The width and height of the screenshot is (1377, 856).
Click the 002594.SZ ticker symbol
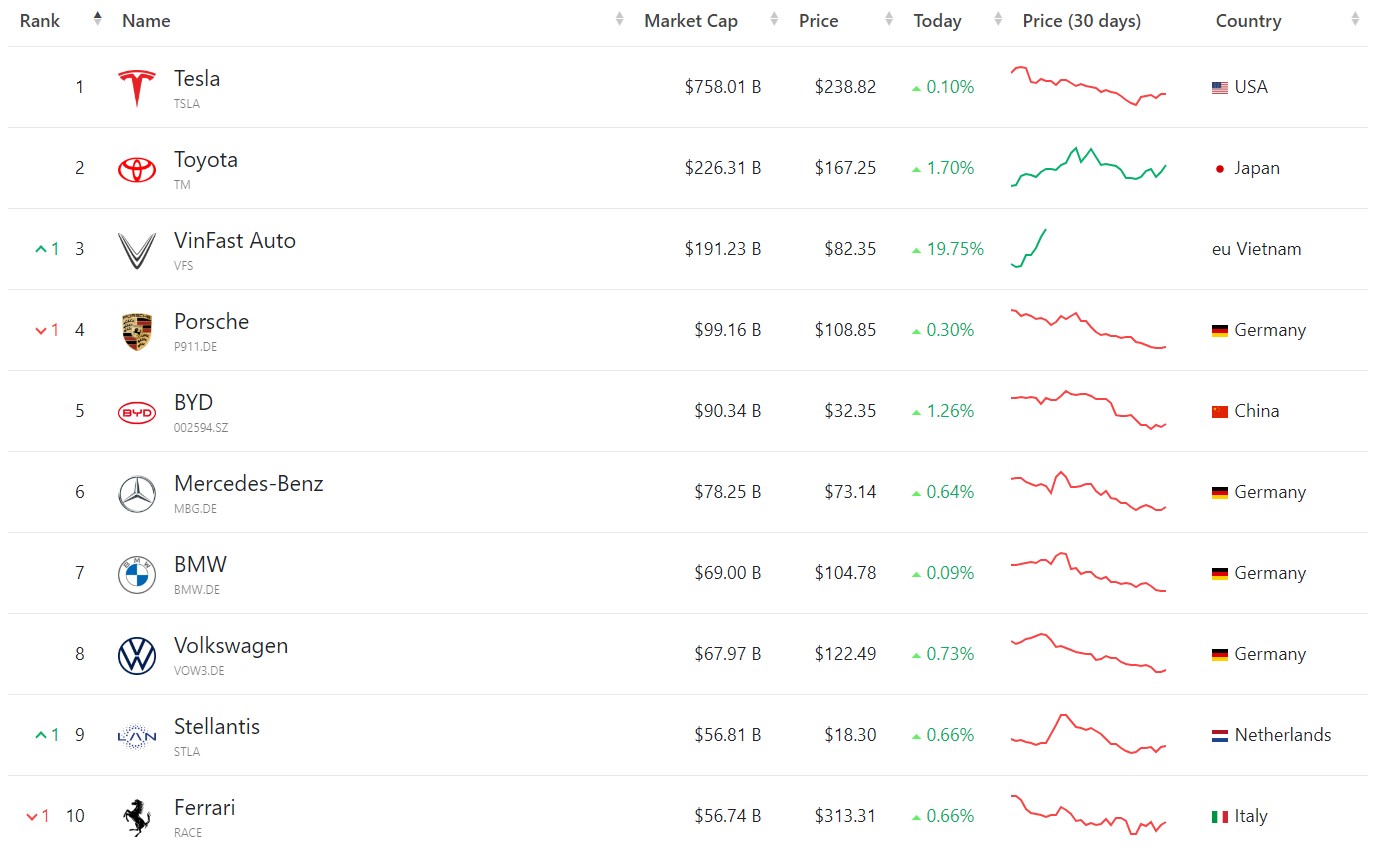coord(201,428)
